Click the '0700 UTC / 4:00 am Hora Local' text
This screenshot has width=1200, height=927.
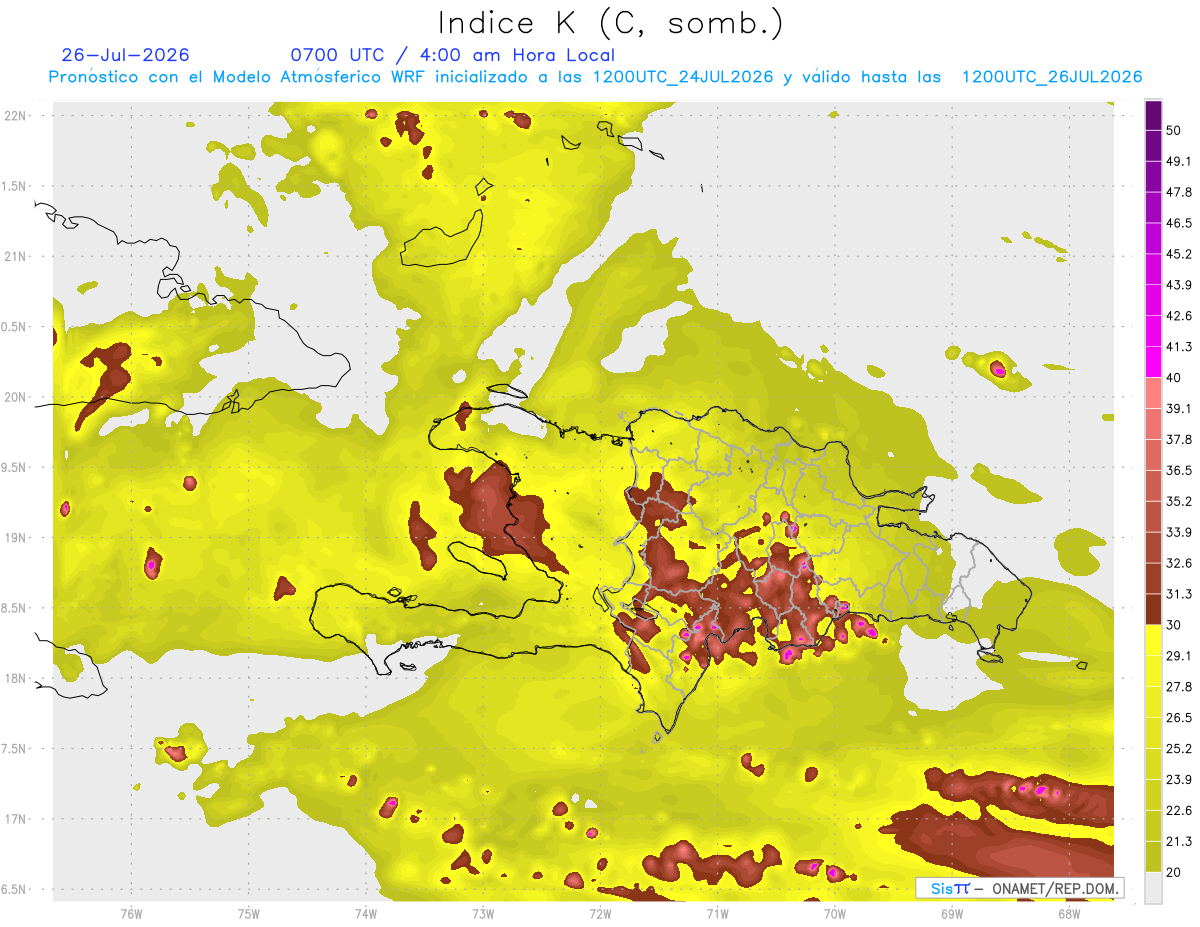[x=453, y=55]
